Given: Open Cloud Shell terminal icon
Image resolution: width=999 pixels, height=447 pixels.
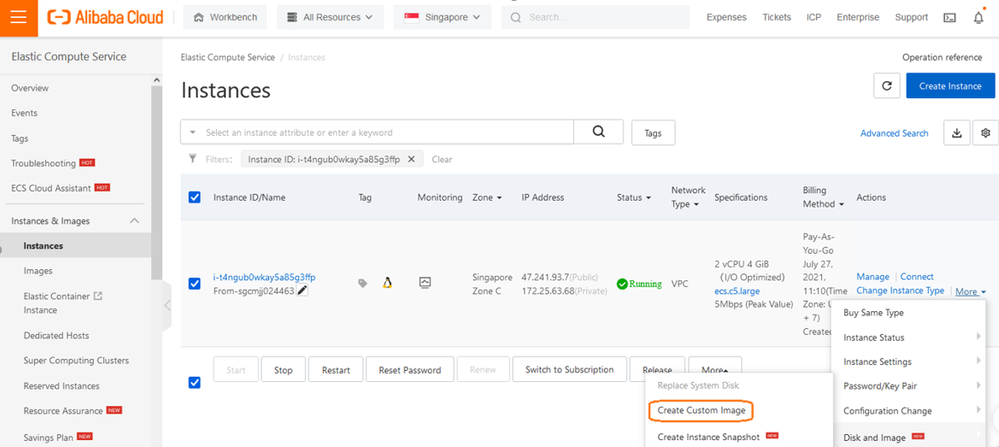Looking at the screenshot, I should 949,17.
